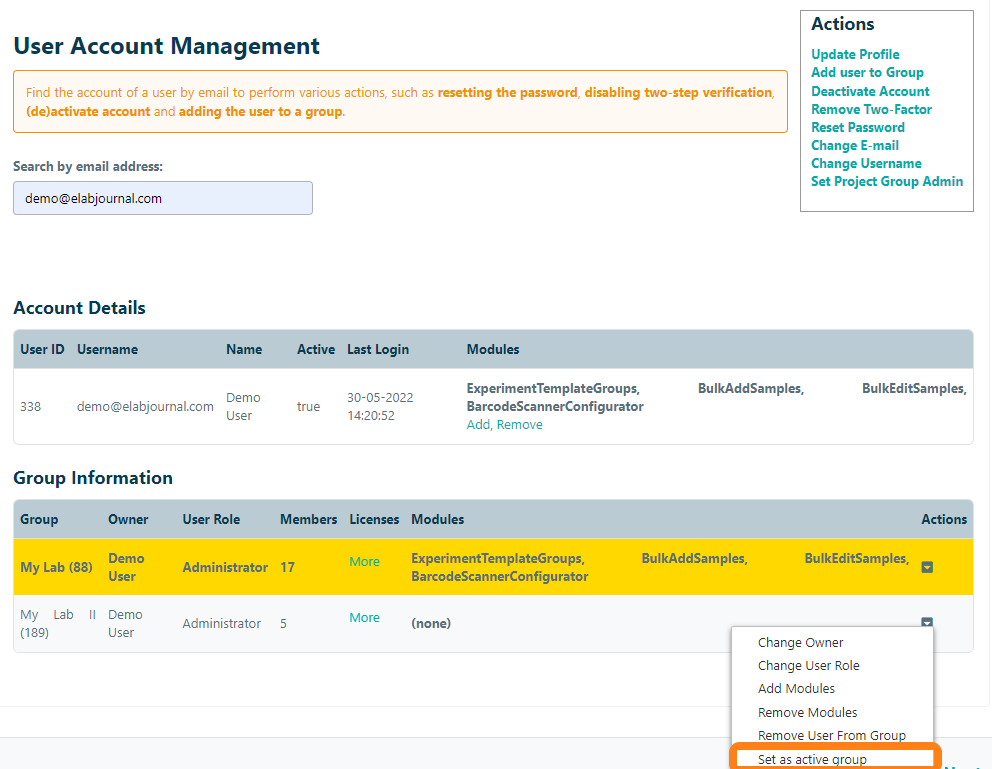Click Change Username link

[x=866, y=163]
